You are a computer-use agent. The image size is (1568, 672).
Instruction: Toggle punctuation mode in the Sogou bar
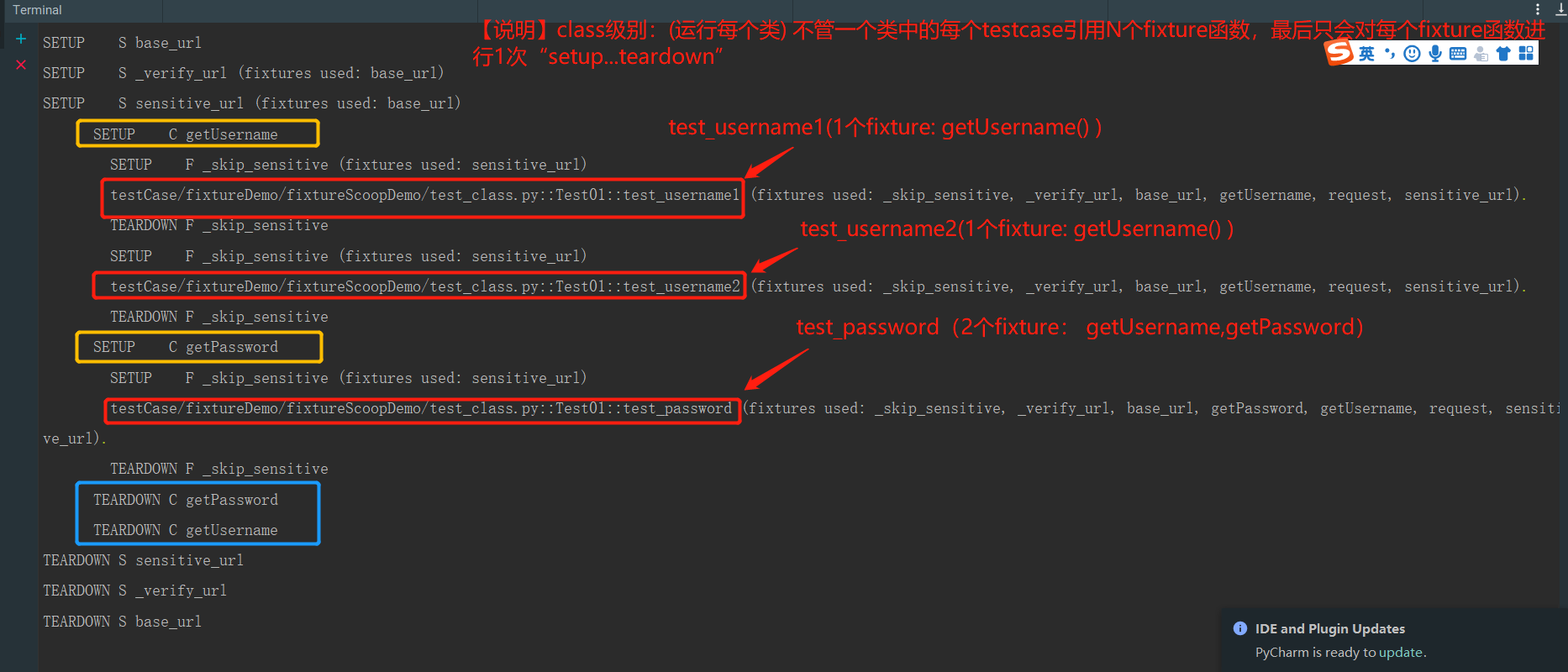coord(1390,54)
